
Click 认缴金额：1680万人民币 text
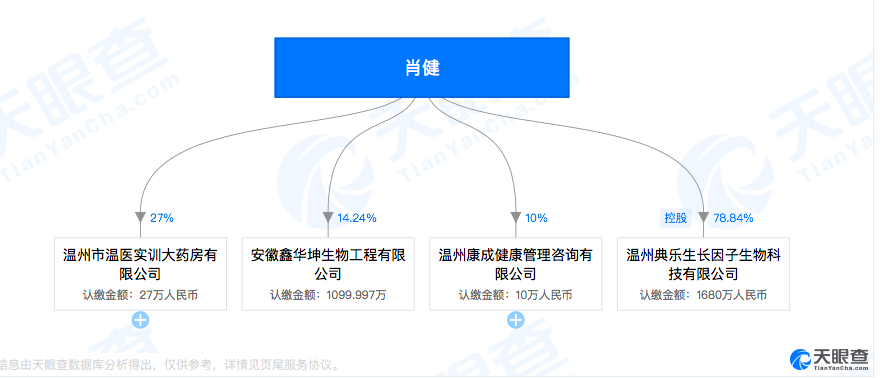(703, 295)
